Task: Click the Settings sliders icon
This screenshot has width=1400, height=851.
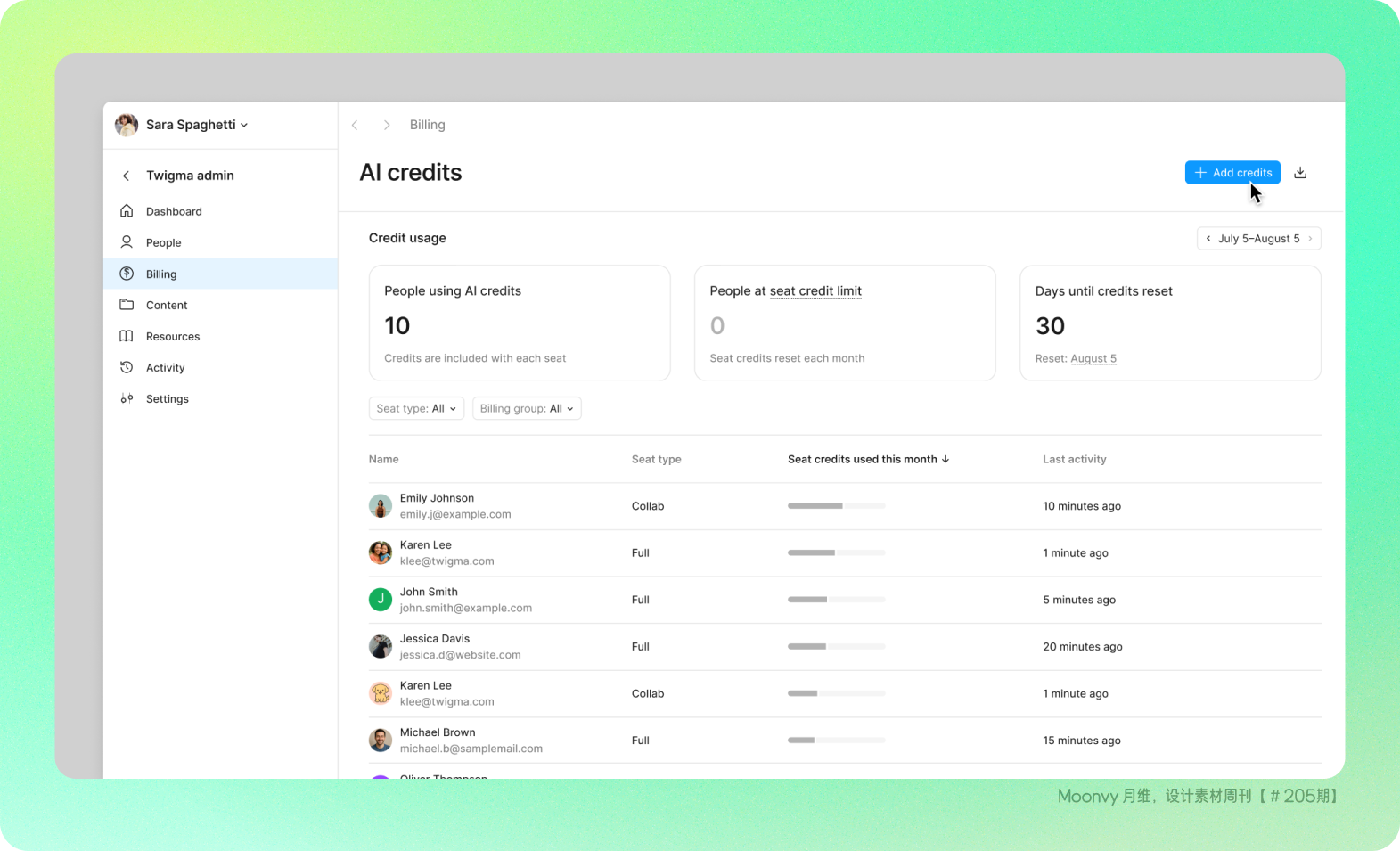Action: [127, 398]
